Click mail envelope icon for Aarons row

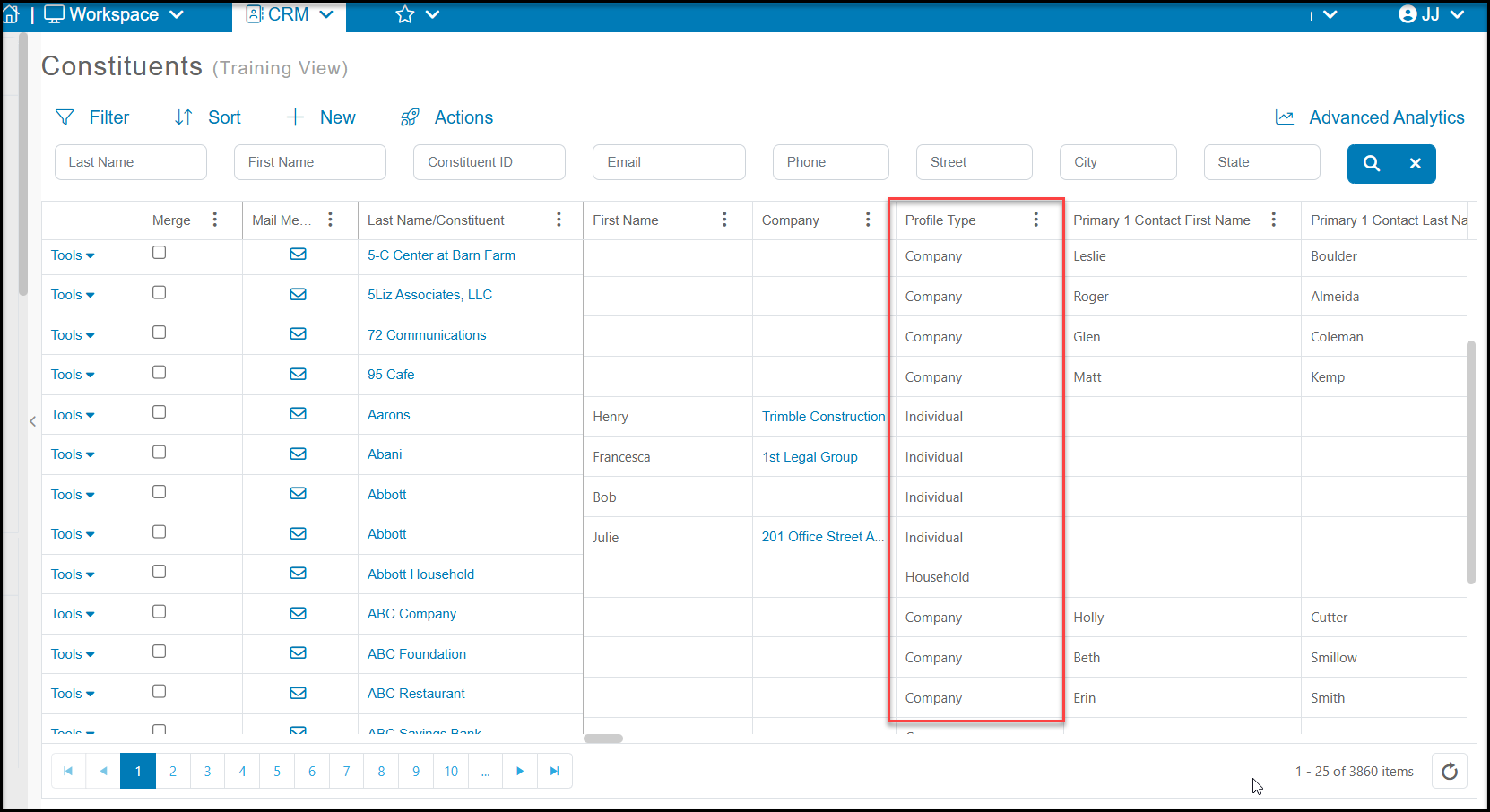[x=299, y=413]
